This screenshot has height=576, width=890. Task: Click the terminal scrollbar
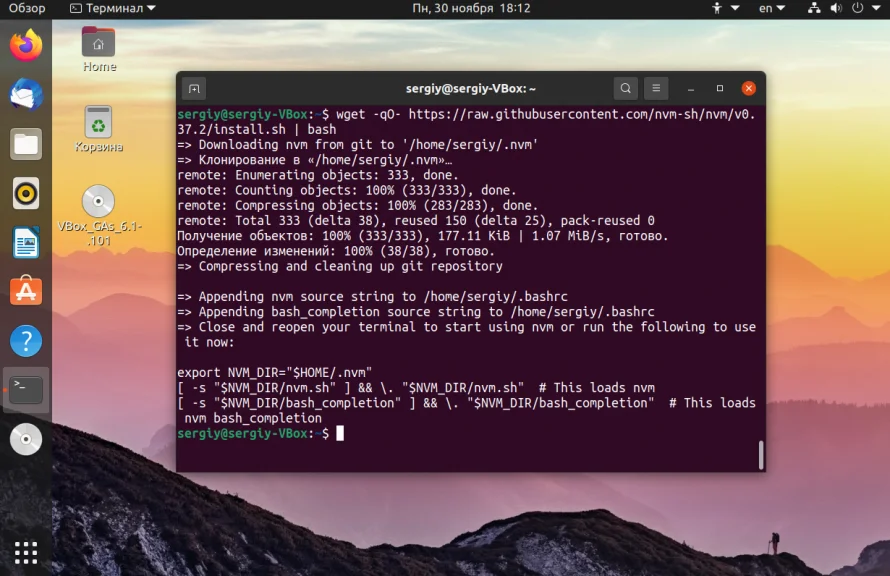pos(761,455)
